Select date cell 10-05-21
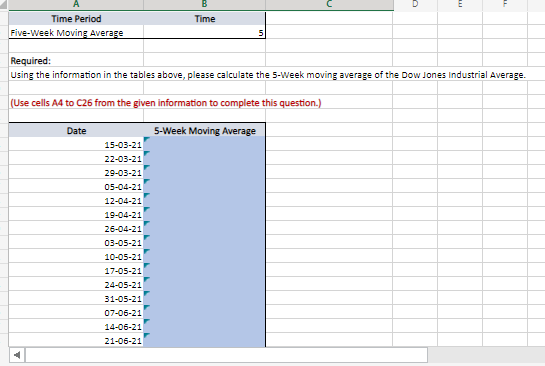 (76, 256)
